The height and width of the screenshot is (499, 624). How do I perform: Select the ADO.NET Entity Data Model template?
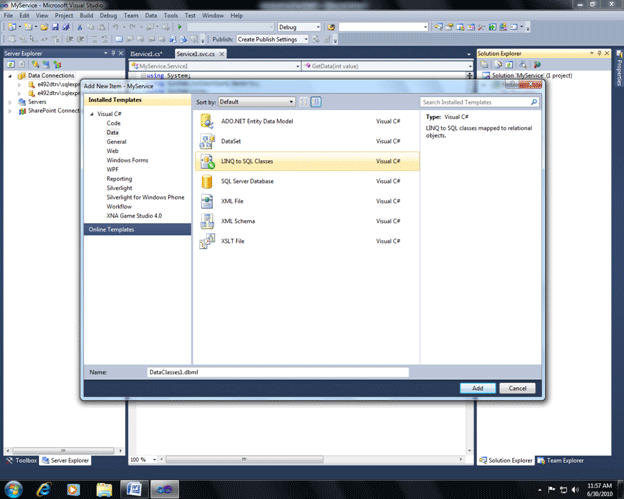307,121
